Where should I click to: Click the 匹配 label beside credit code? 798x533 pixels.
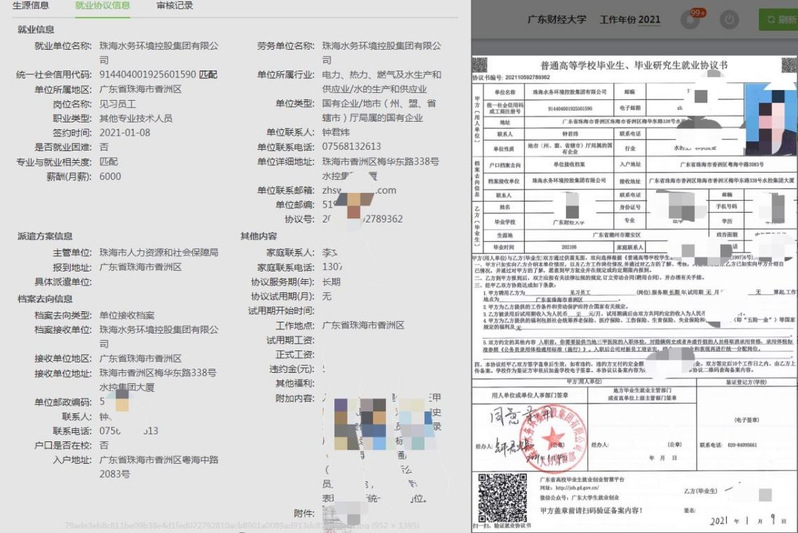[209, 74]
